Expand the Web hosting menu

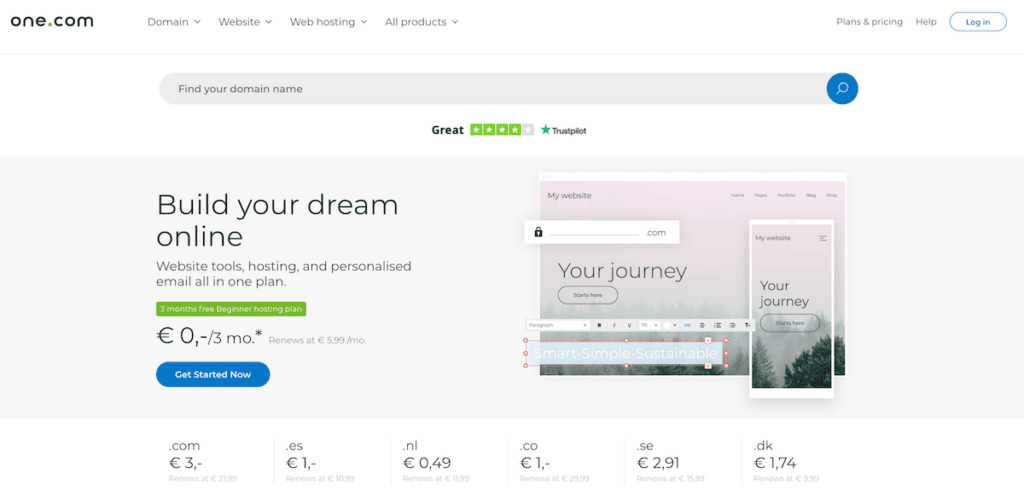[328, 22]
